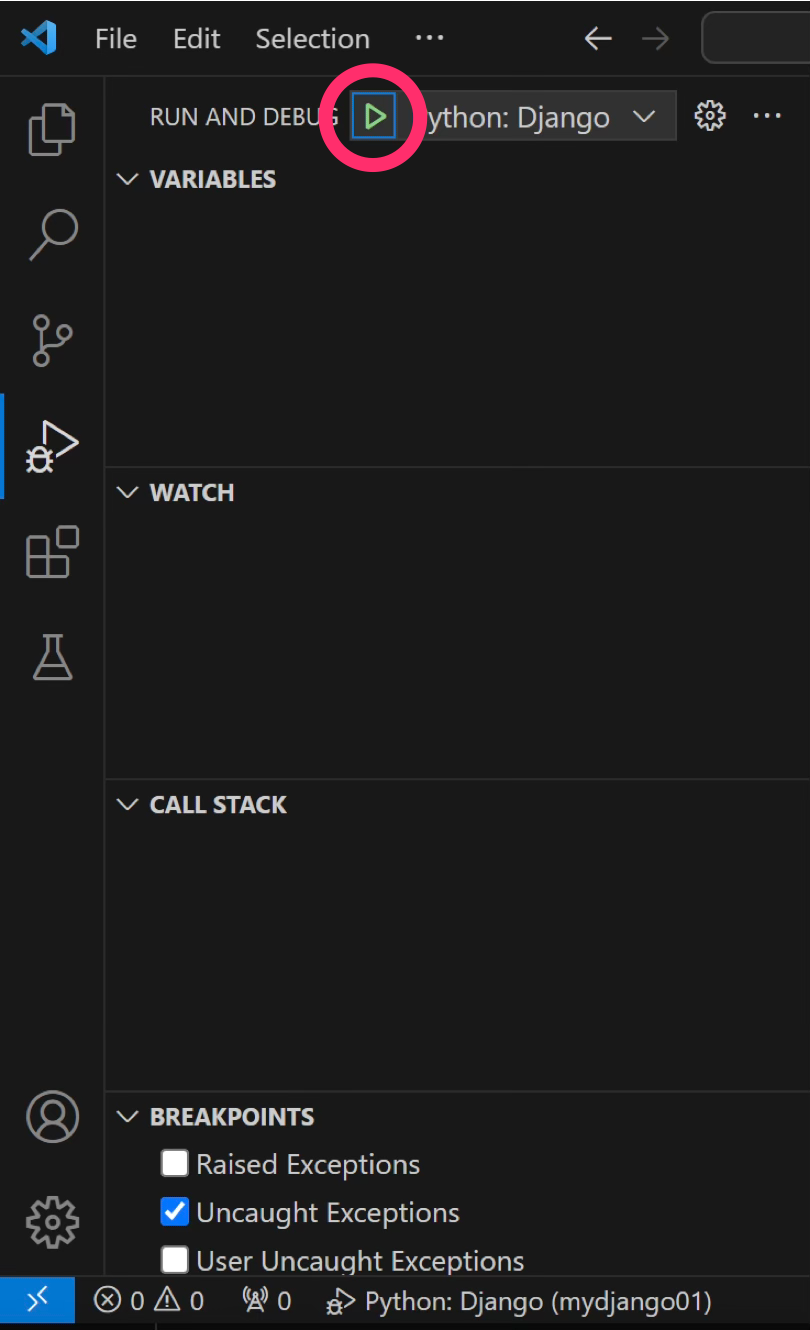Uncheck Uncaught Exceptions breakpoint
The height and width of the screenshot is (1330, 810).
coord(175,1212)
